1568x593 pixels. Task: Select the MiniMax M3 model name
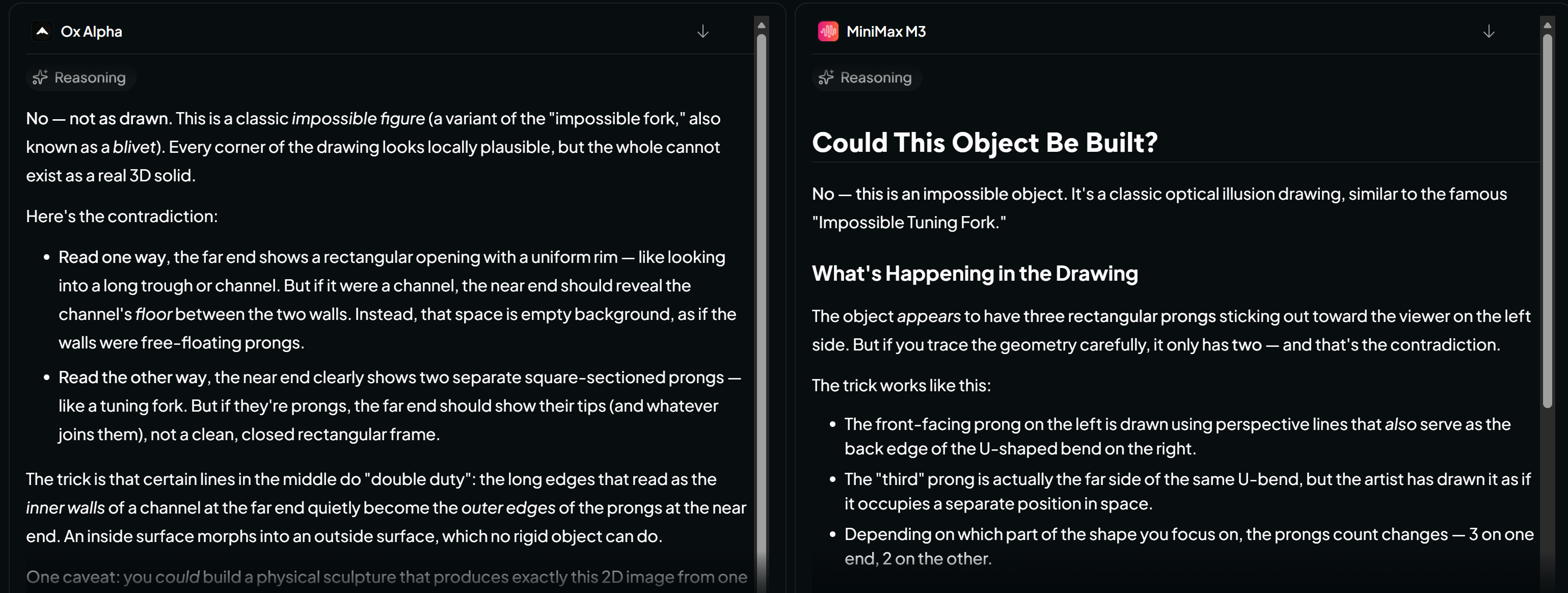[886, 32]
